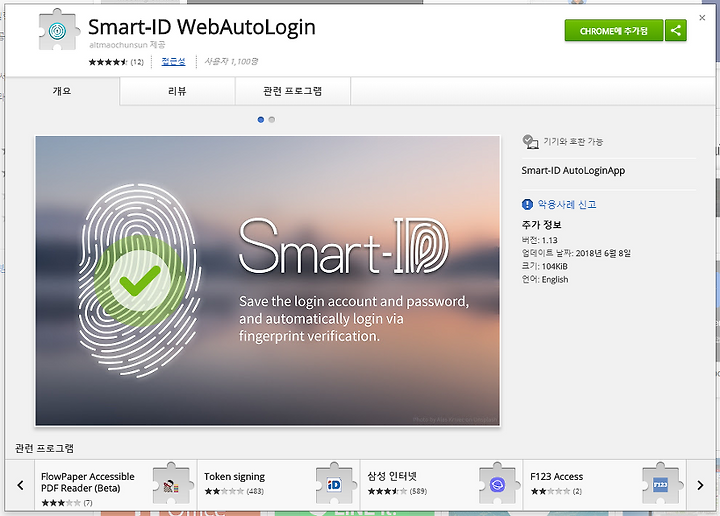
Task: Open the Token signing extension card
Action: [279, 485]
